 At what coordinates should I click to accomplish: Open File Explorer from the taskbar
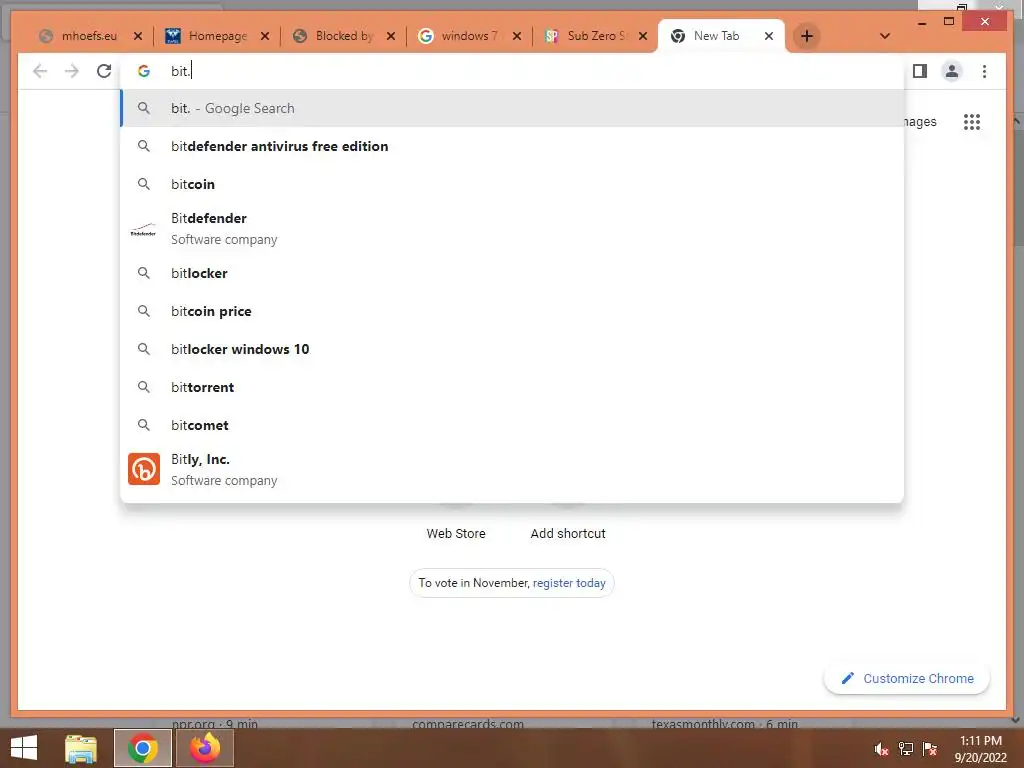(81, 748)
